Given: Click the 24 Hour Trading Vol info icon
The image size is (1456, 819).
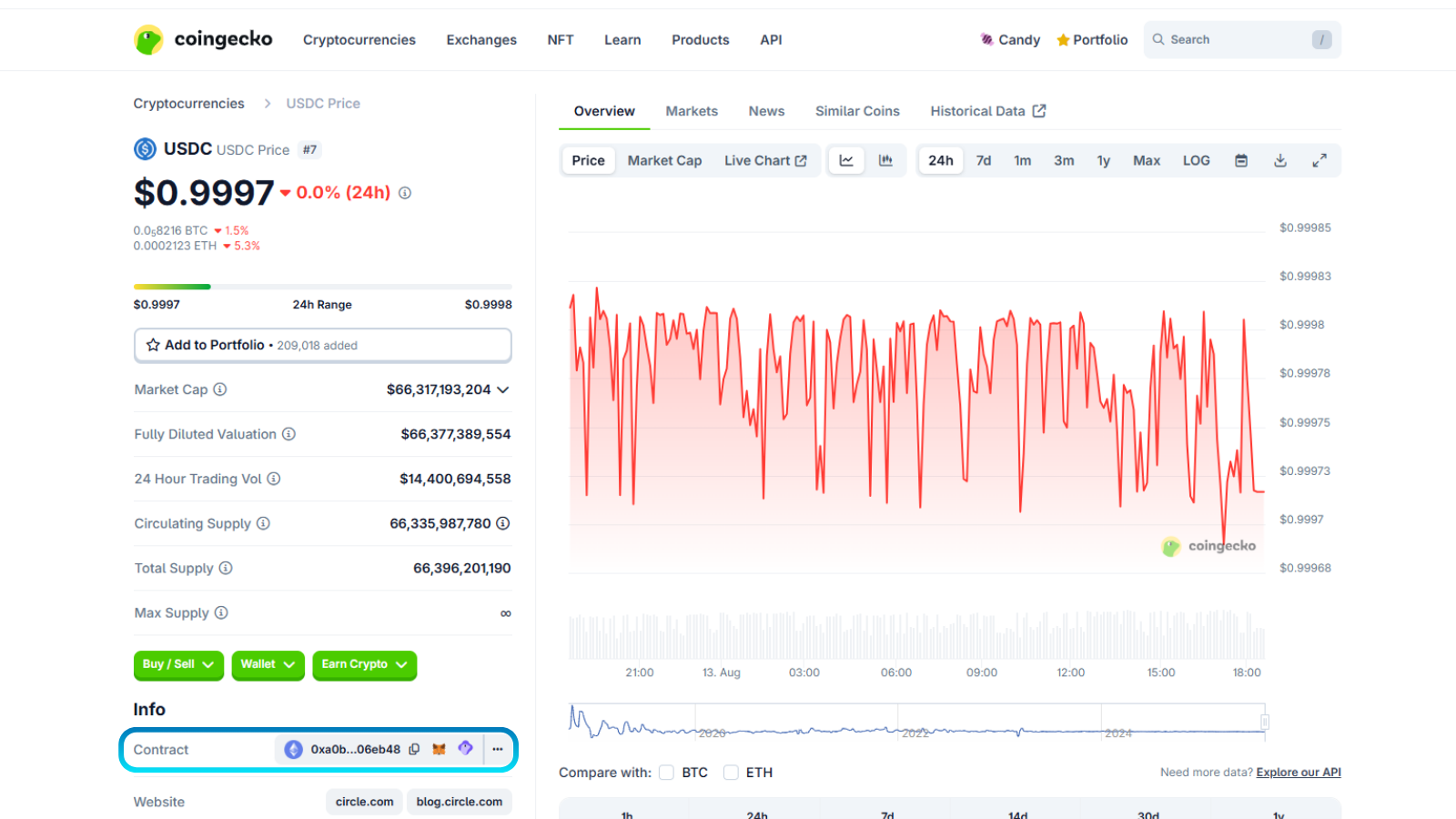Looking at the screenshot, I should tap(274, 479).
